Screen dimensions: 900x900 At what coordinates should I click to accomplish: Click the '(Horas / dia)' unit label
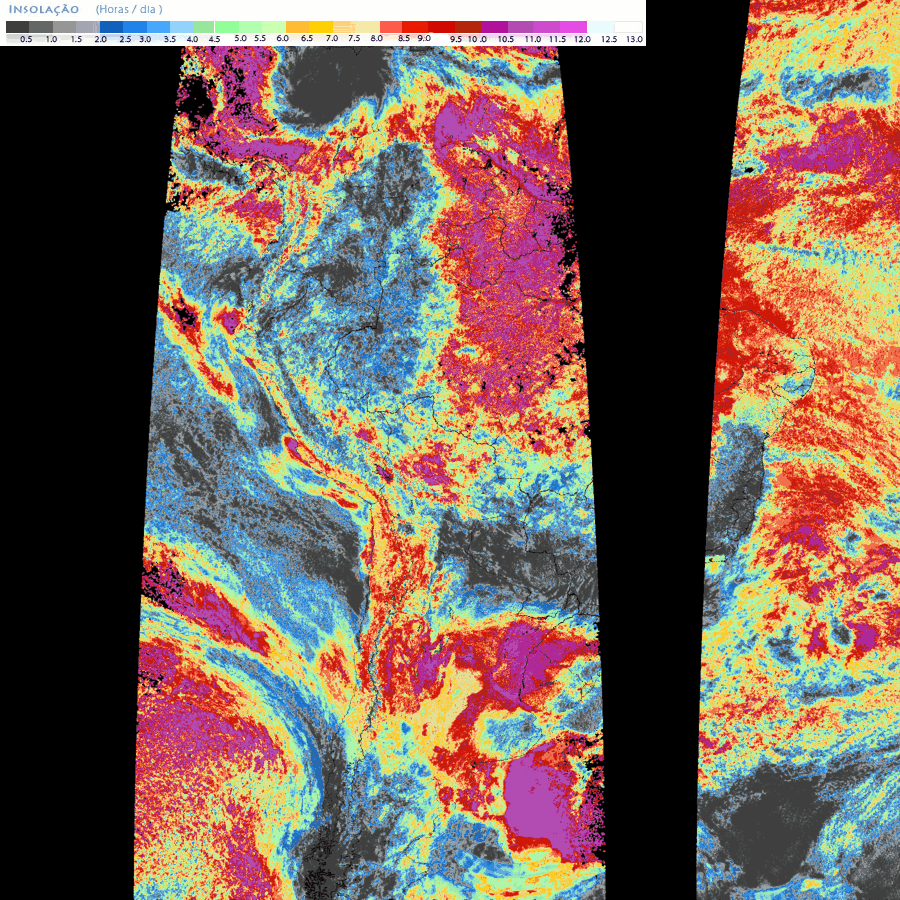[129, 10]
